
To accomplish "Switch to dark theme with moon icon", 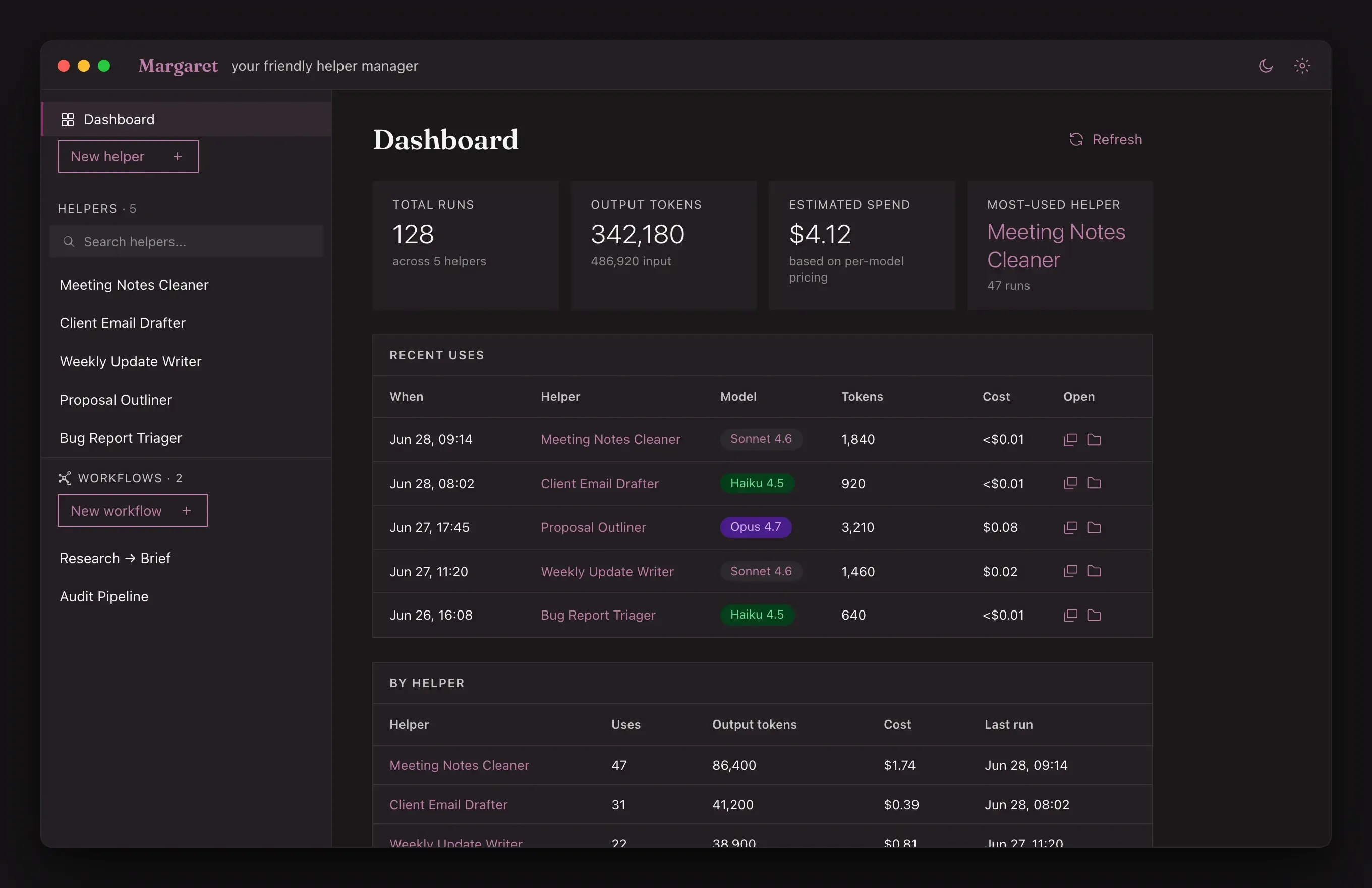I will click(x=1266, y=66).
